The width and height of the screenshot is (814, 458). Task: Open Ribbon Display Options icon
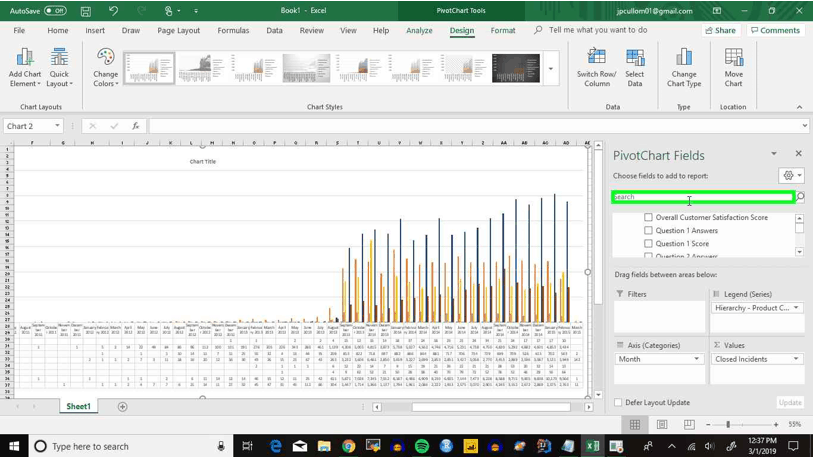(716, 11)
